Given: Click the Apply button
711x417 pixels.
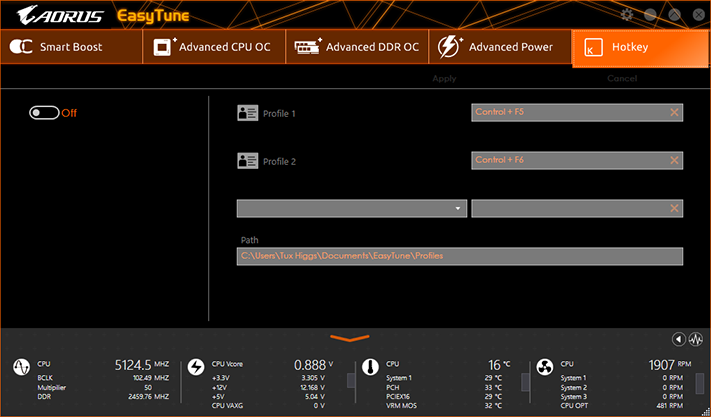Looking at the screenshot, I should click(x=444, y=78).
